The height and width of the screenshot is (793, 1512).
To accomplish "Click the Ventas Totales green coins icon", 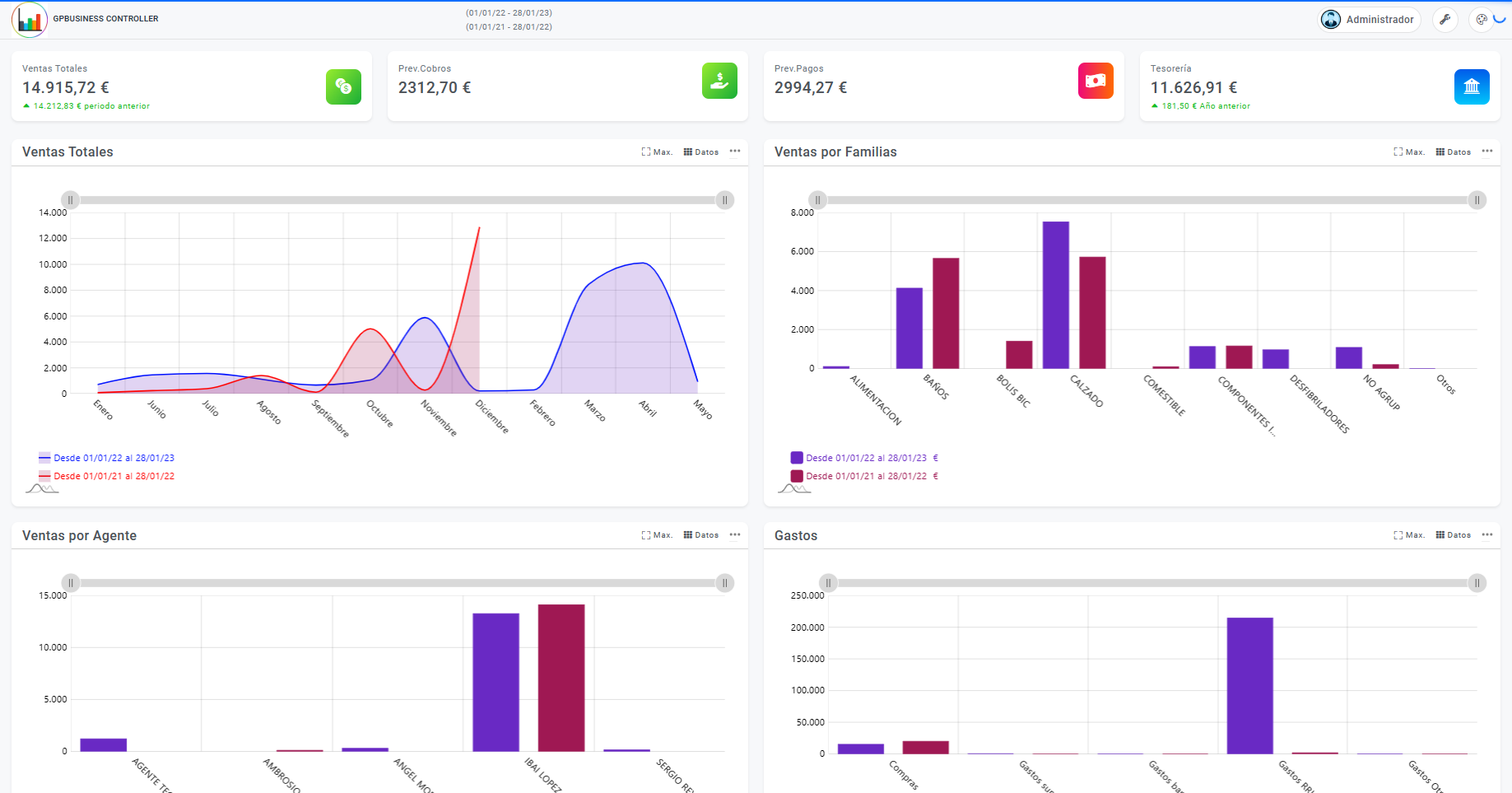I will [343, 86].
